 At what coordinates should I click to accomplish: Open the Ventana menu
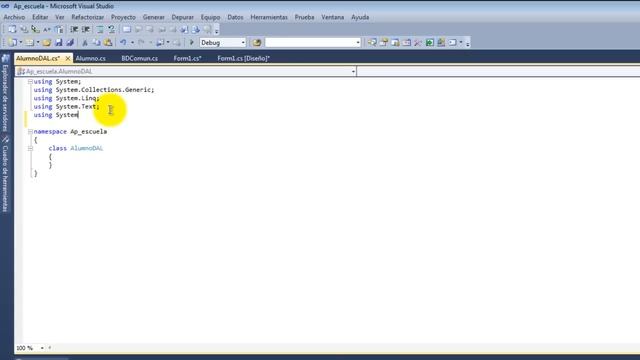click(333, 17)
